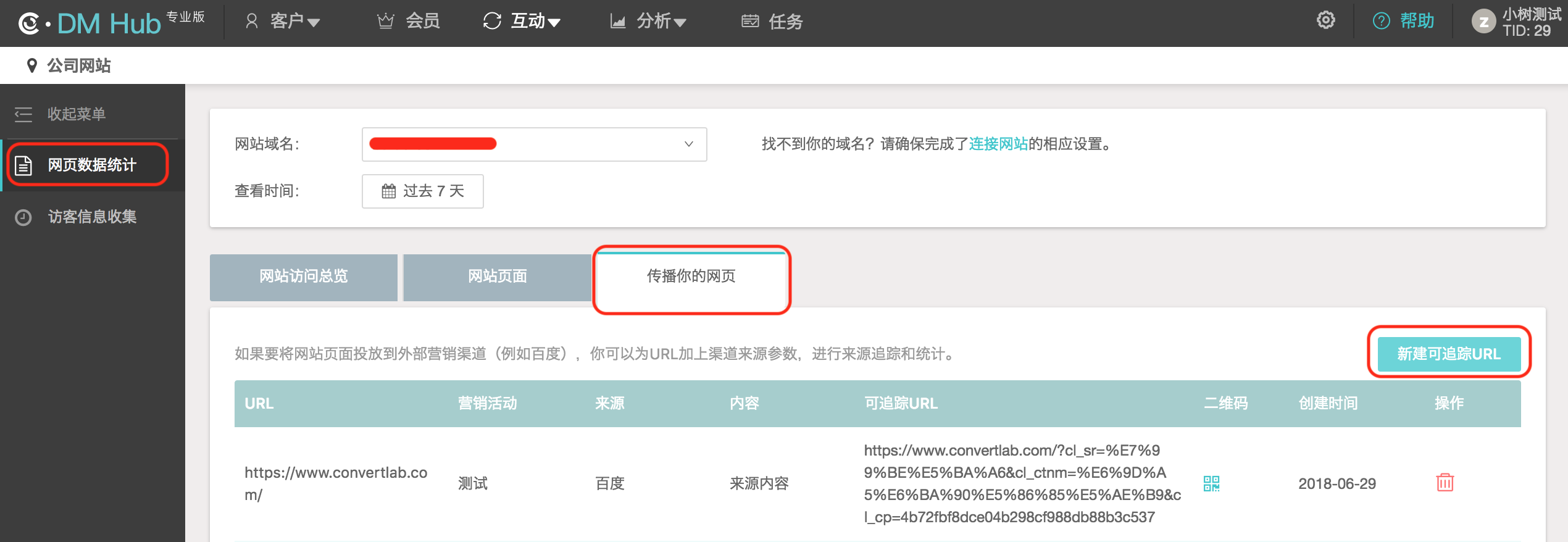Click the calendar icon in the date picker

[x=389, y=191]
